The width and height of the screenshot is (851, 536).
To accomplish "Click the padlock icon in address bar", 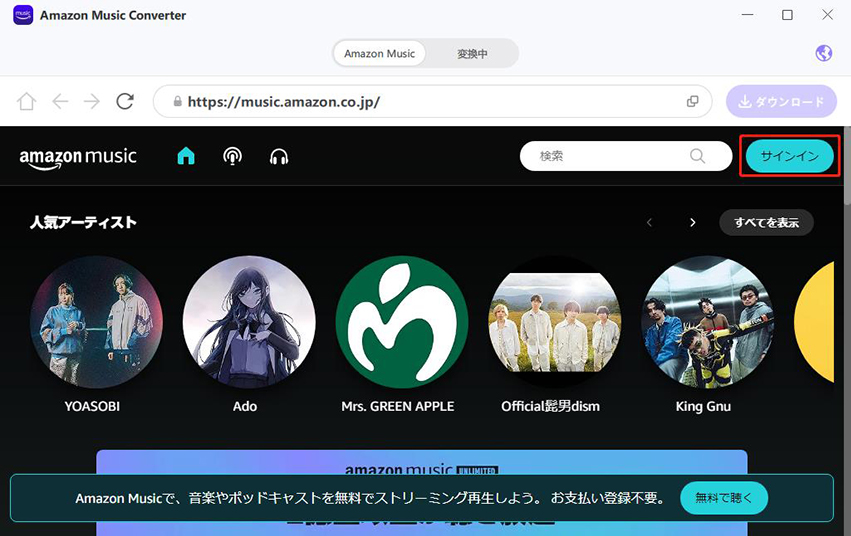I will [x=177, y=101].
